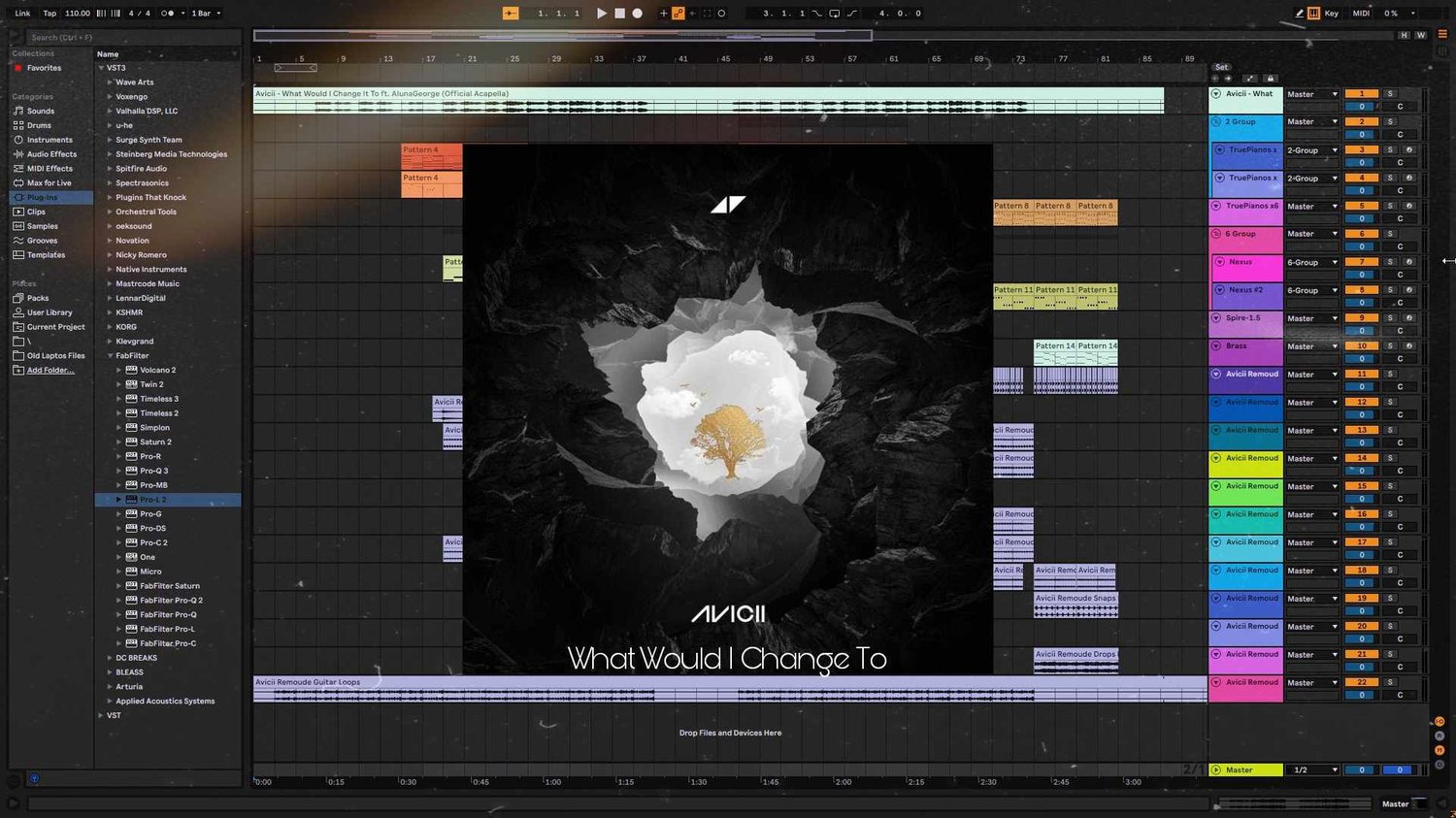Click the 110.00 tempo field
Screen dimensions: 1456x818
[78, 14]
